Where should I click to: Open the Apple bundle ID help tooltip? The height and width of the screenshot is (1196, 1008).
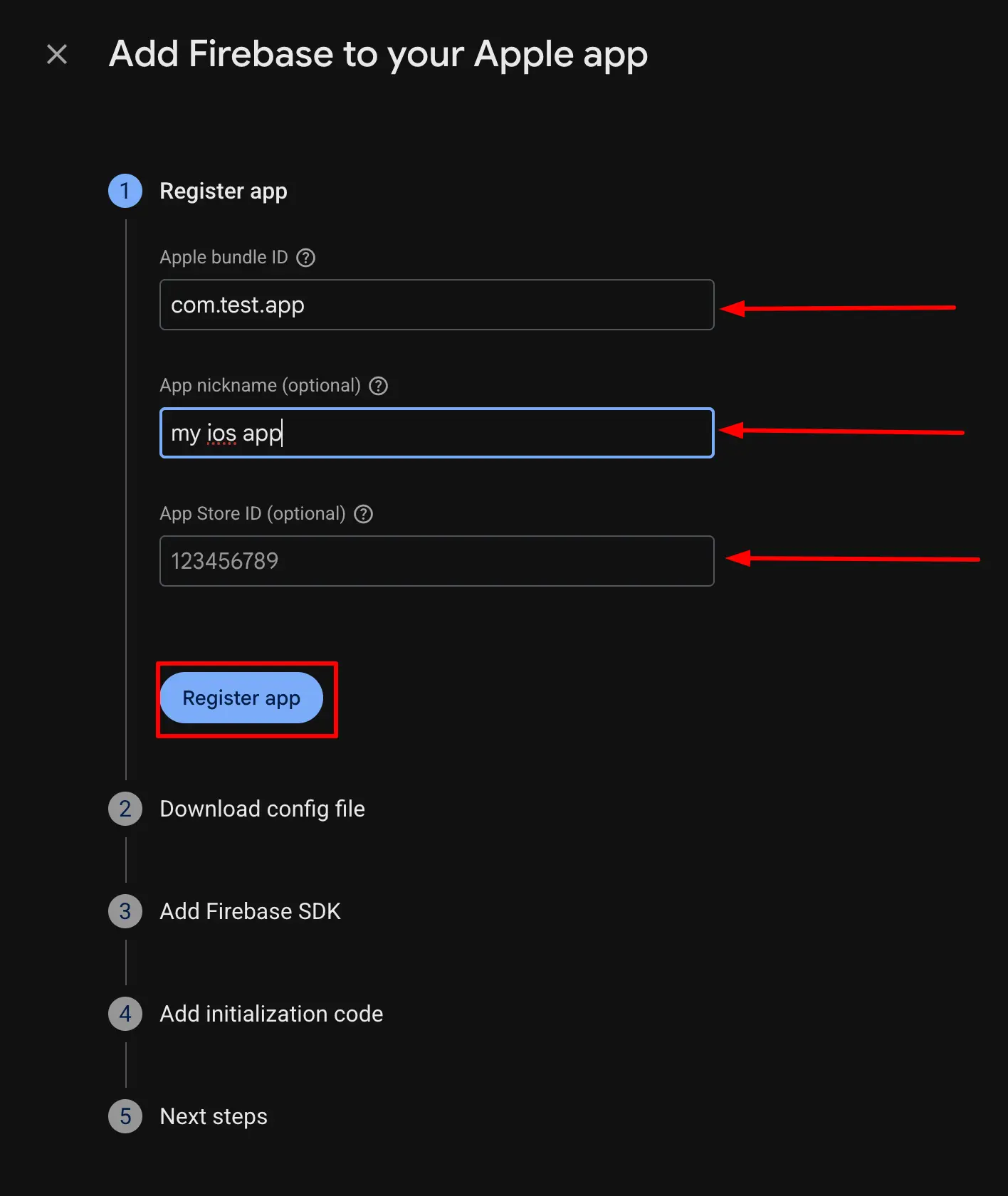[305, 258]
